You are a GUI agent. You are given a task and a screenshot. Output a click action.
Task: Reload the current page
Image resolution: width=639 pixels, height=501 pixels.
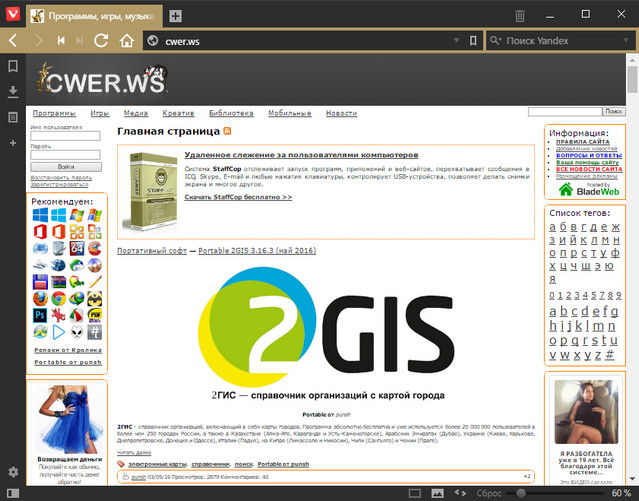(x=101, y=40)
